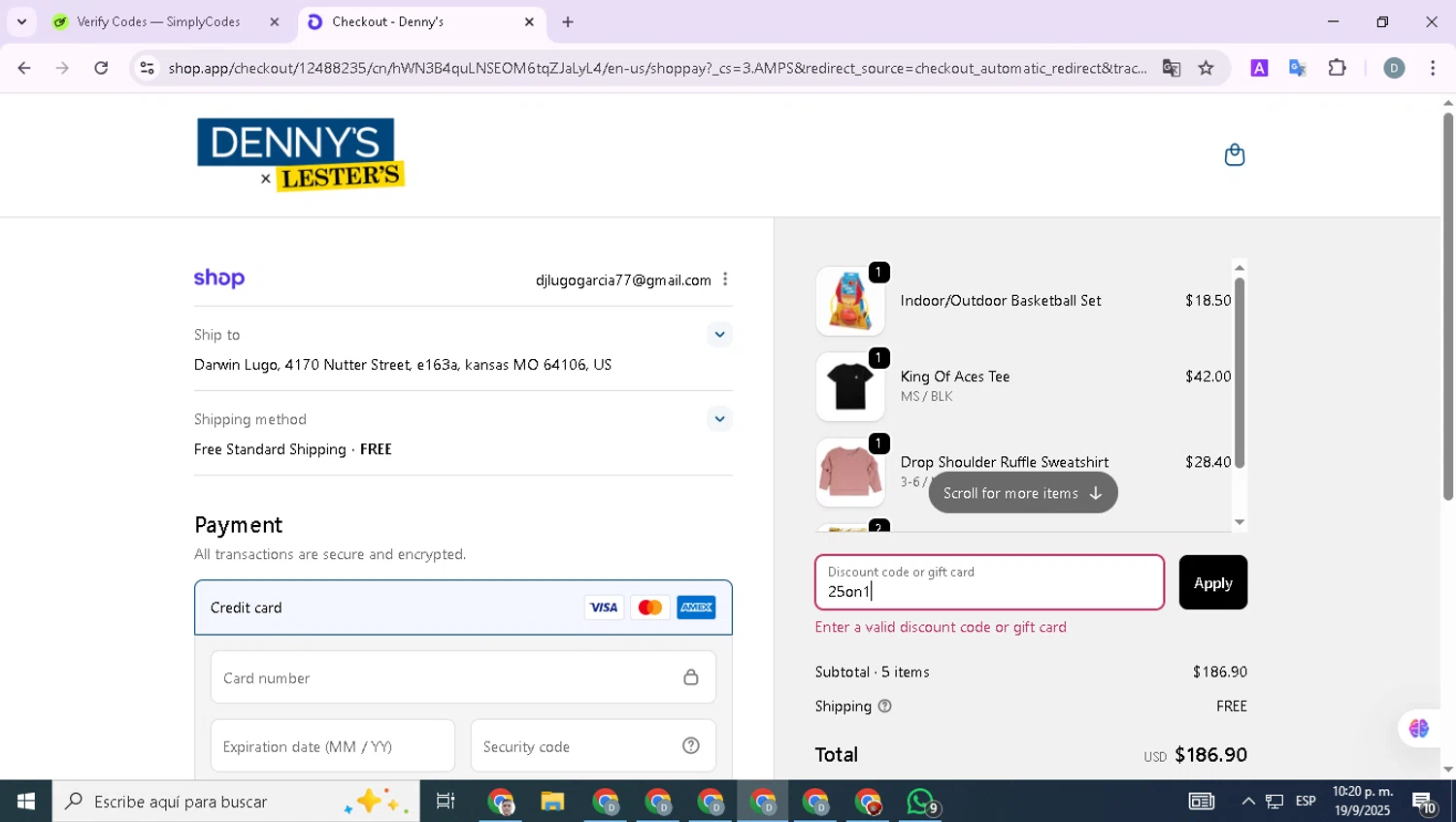Click the item list scroll-up arrow
The height and width of the screenshot is (822, 1456).
tap(1240, 267)
